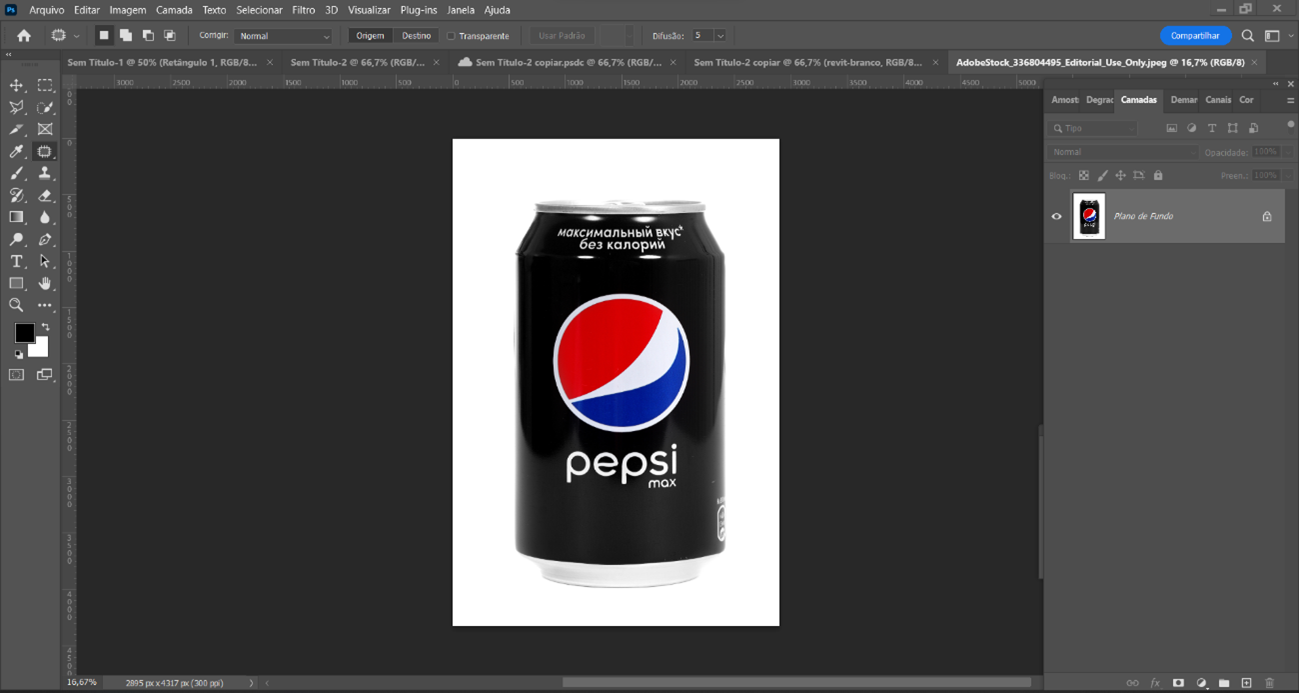1299x693 pixels.
Task: Select the Polygonal Lasso tool
Action: (17, 108)
